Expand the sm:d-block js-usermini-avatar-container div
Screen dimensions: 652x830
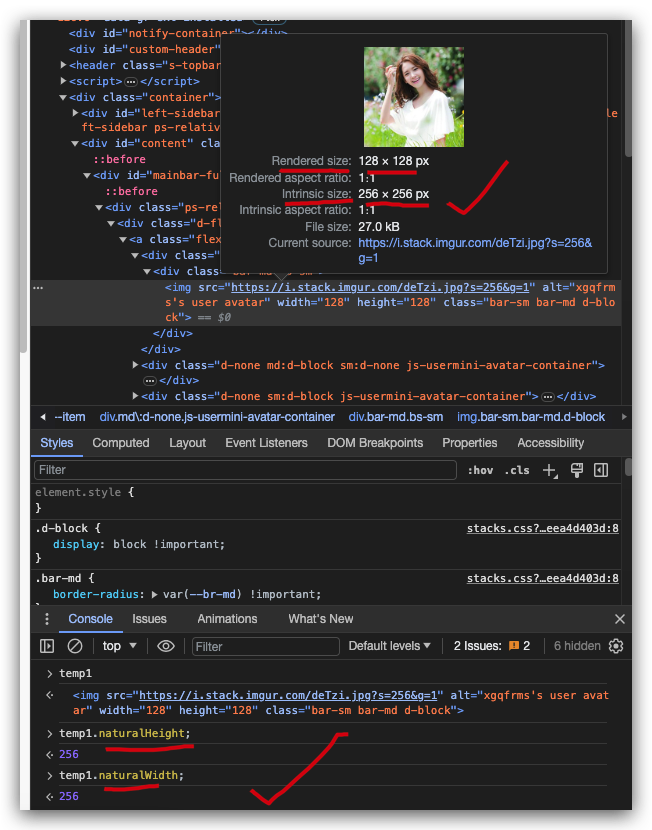(135, 396)
